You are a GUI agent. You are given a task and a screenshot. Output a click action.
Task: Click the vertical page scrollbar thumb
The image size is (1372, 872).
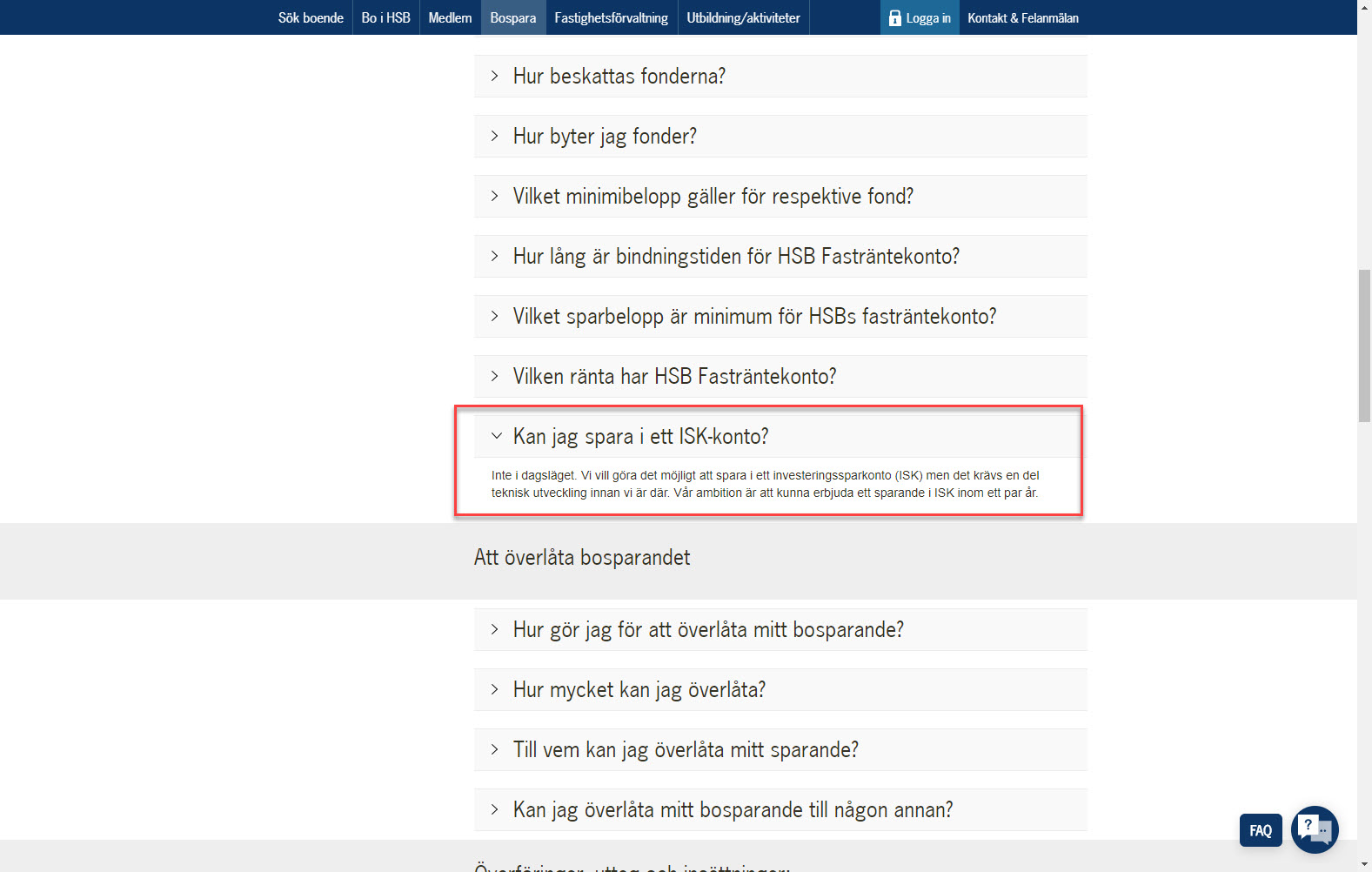(1364, 345)
